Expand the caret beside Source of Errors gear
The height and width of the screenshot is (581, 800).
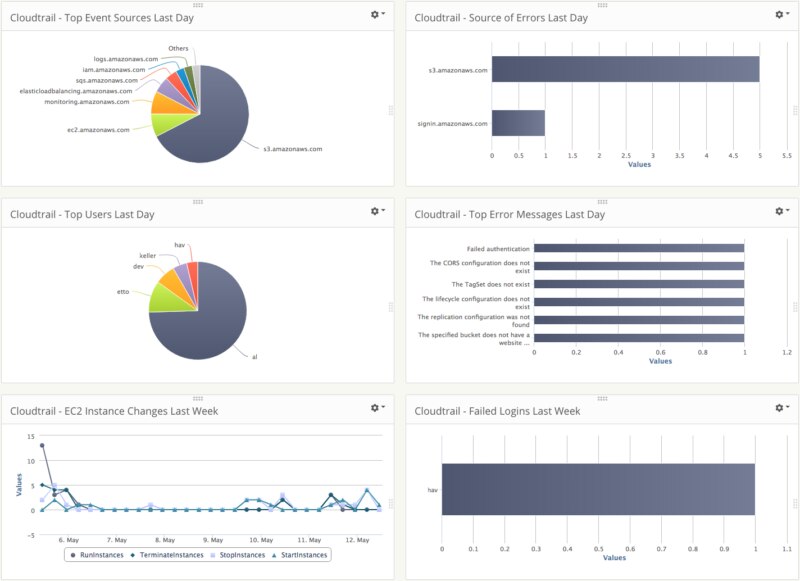click(788, 15)
